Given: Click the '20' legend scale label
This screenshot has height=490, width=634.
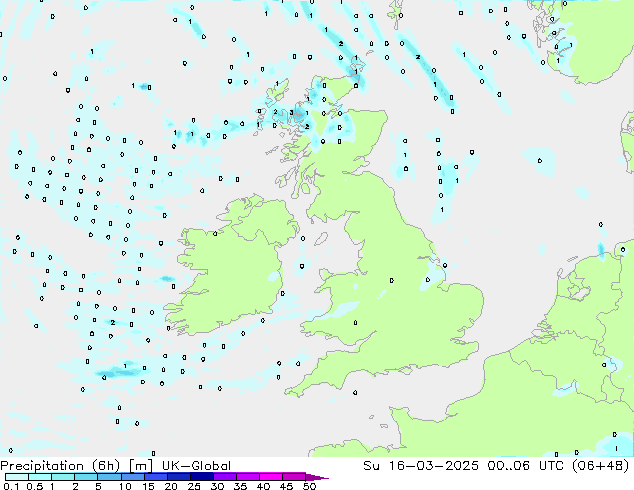Looking at the screenshot, I should [171, 486].
